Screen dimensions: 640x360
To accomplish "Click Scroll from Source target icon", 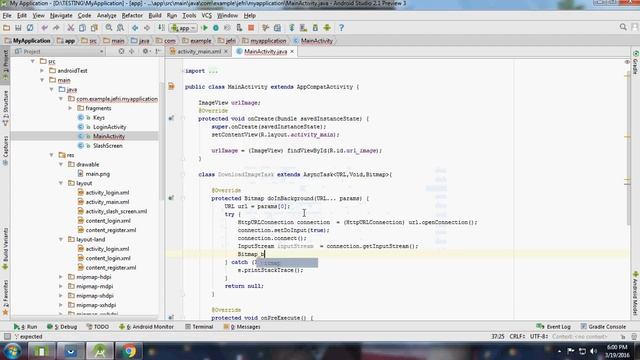I will point(121,51).
